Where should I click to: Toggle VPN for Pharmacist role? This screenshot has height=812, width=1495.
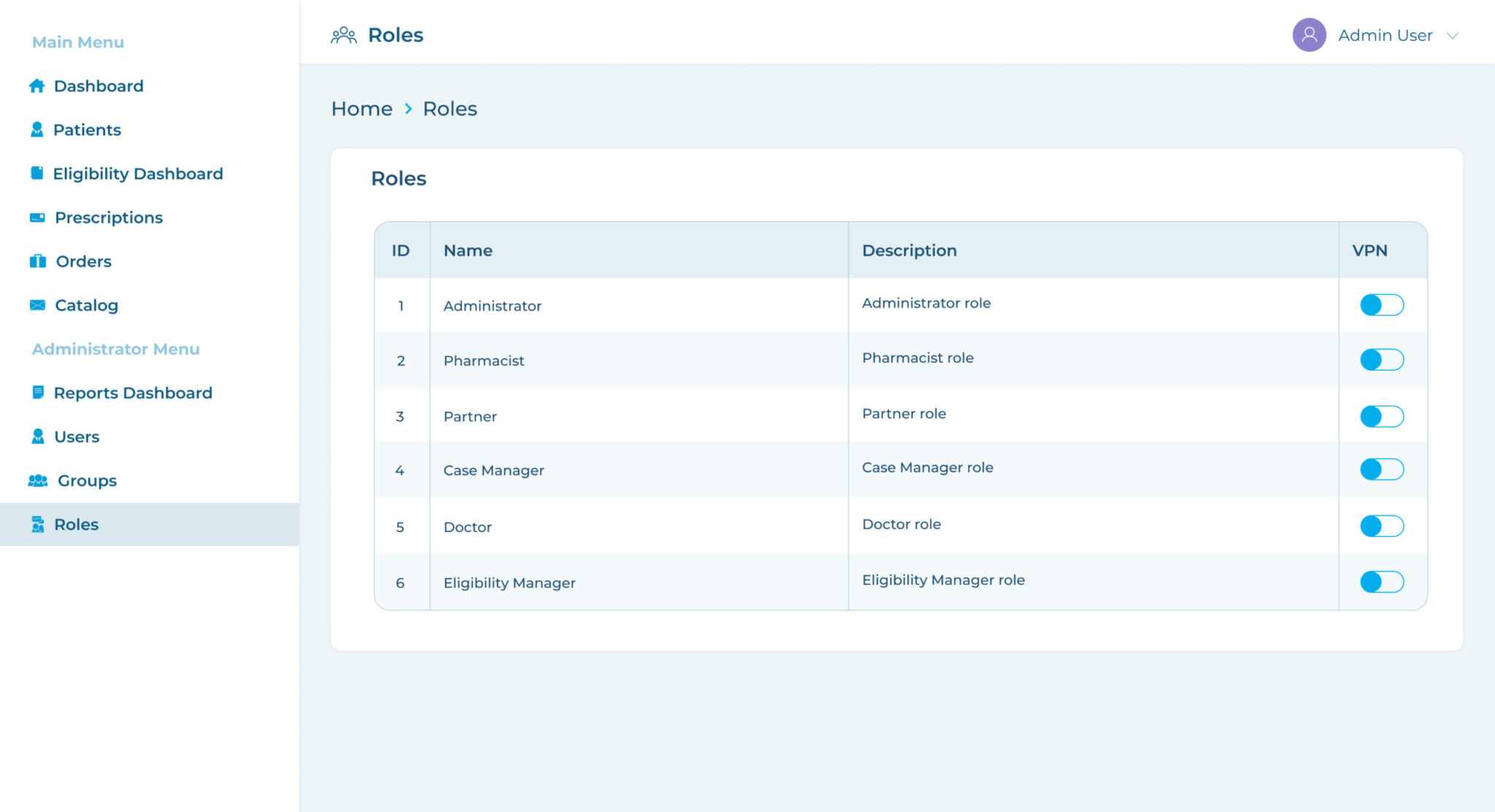click(1382, 360)
